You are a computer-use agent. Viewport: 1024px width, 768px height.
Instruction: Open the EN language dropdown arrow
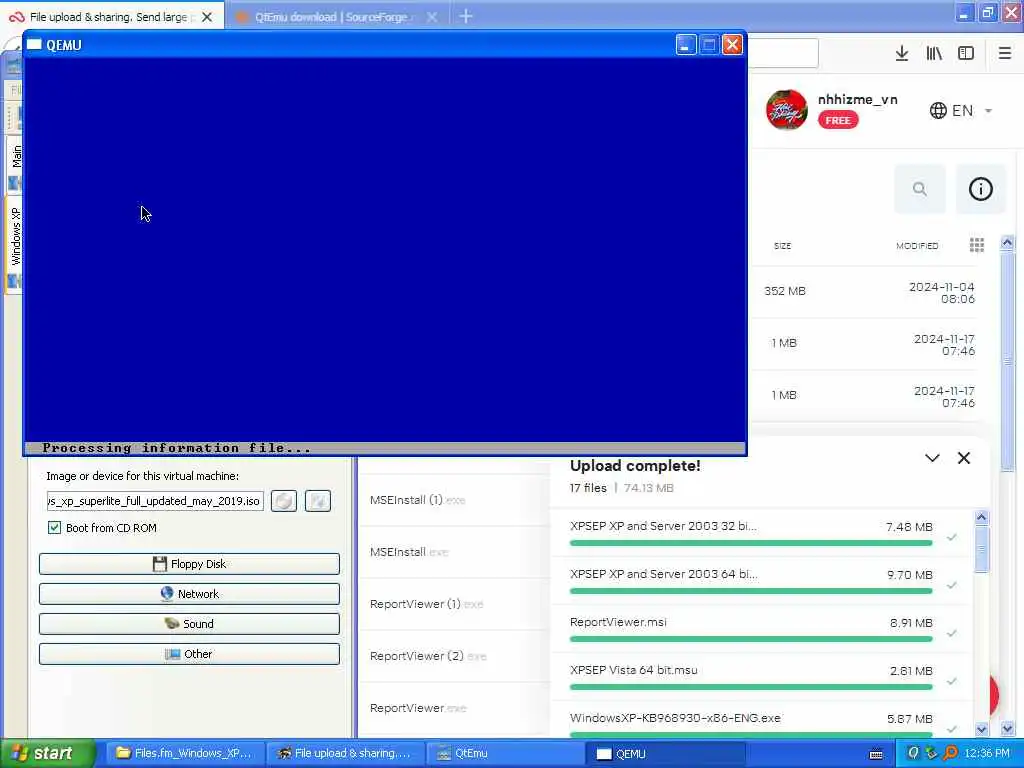988,111
